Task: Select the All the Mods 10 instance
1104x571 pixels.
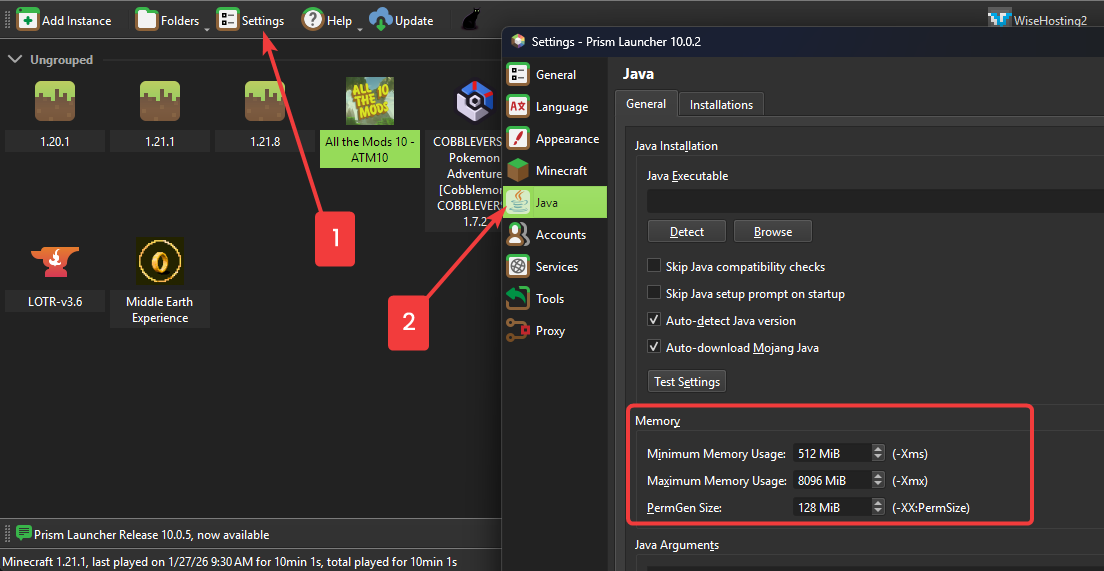Action: click(370, 122)
